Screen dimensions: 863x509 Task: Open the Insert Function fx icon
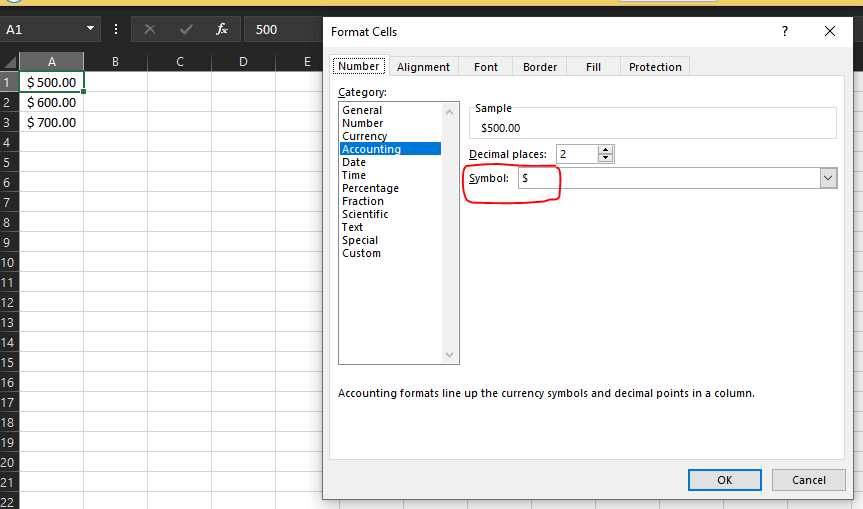pyautogui.click(x=222, y=29)
